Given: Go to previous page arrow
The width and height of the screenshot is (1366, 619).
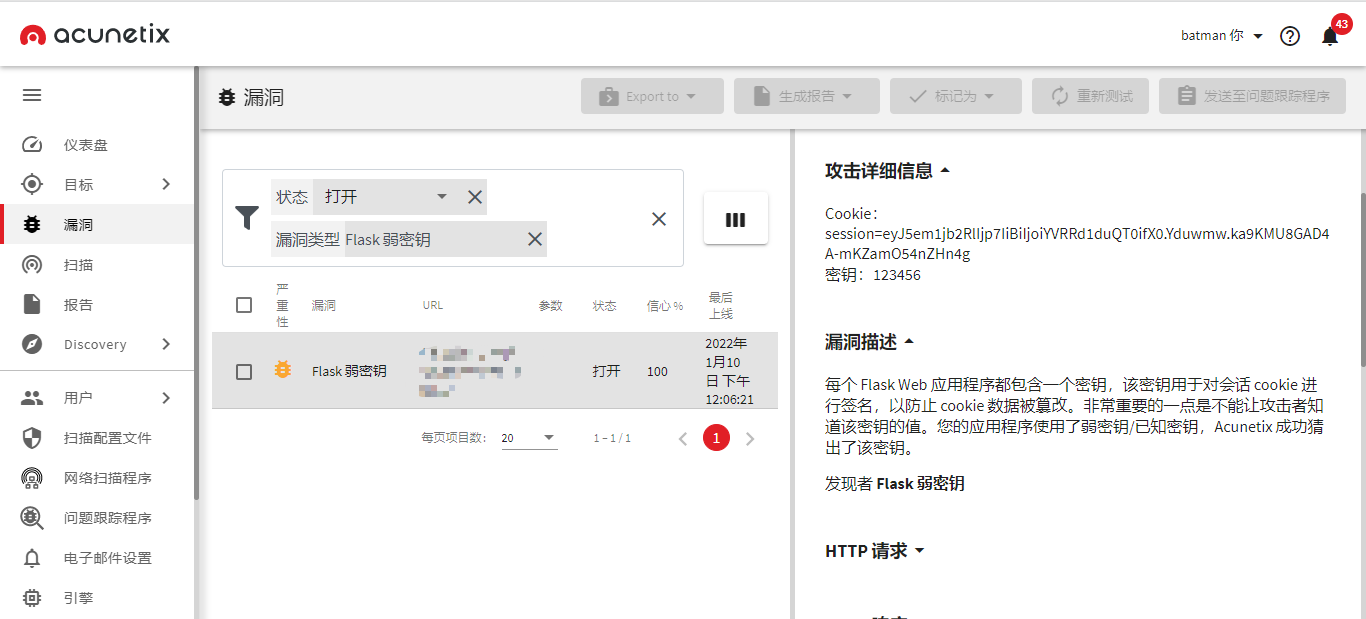Looking at the screenshot, I should point(683,438).
